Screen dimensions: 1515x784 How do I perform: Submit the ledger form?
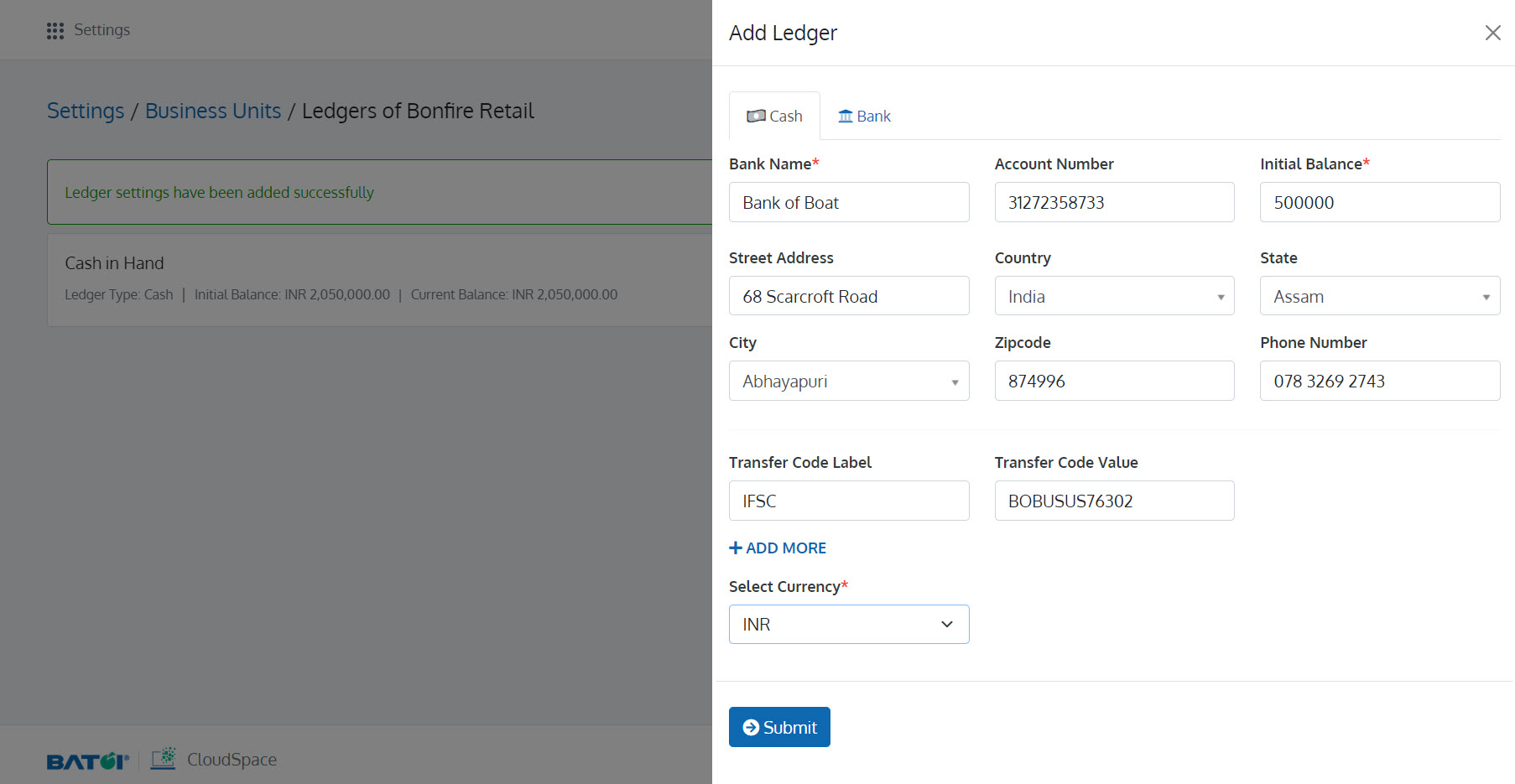click(779, 727)
